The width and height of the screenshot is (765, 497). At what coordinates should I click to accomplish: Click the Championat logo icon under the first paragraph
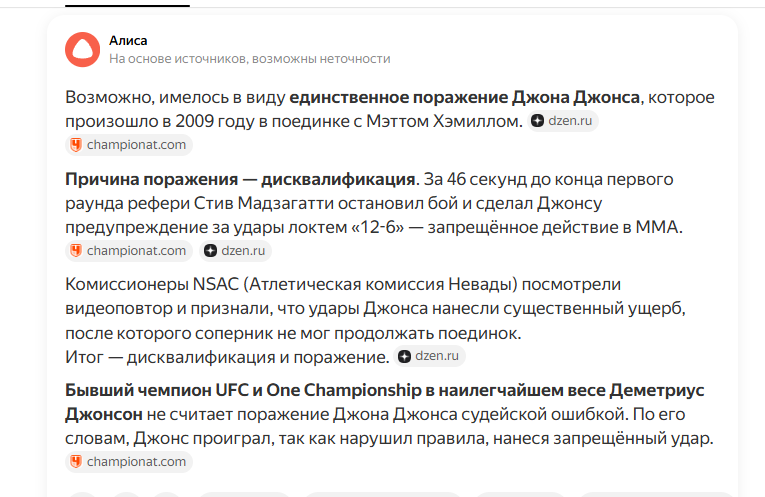75,145
